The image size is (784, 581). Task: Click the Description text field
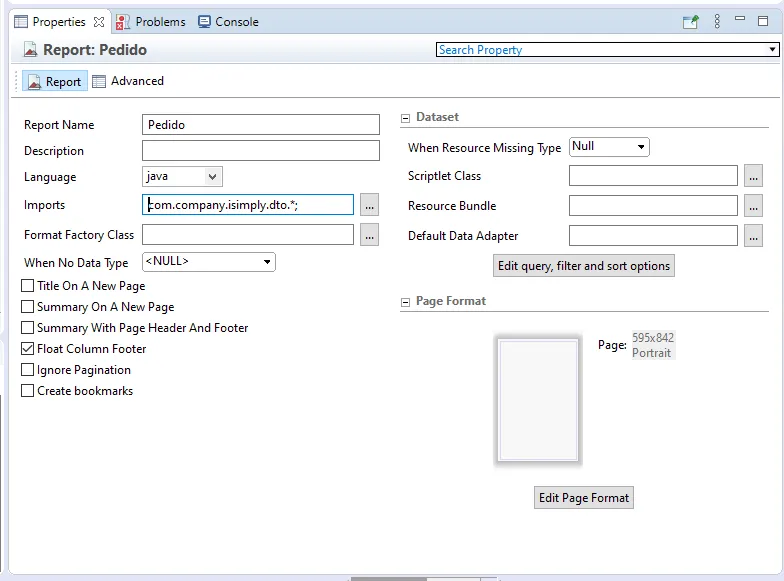click(x=260, y=150)
